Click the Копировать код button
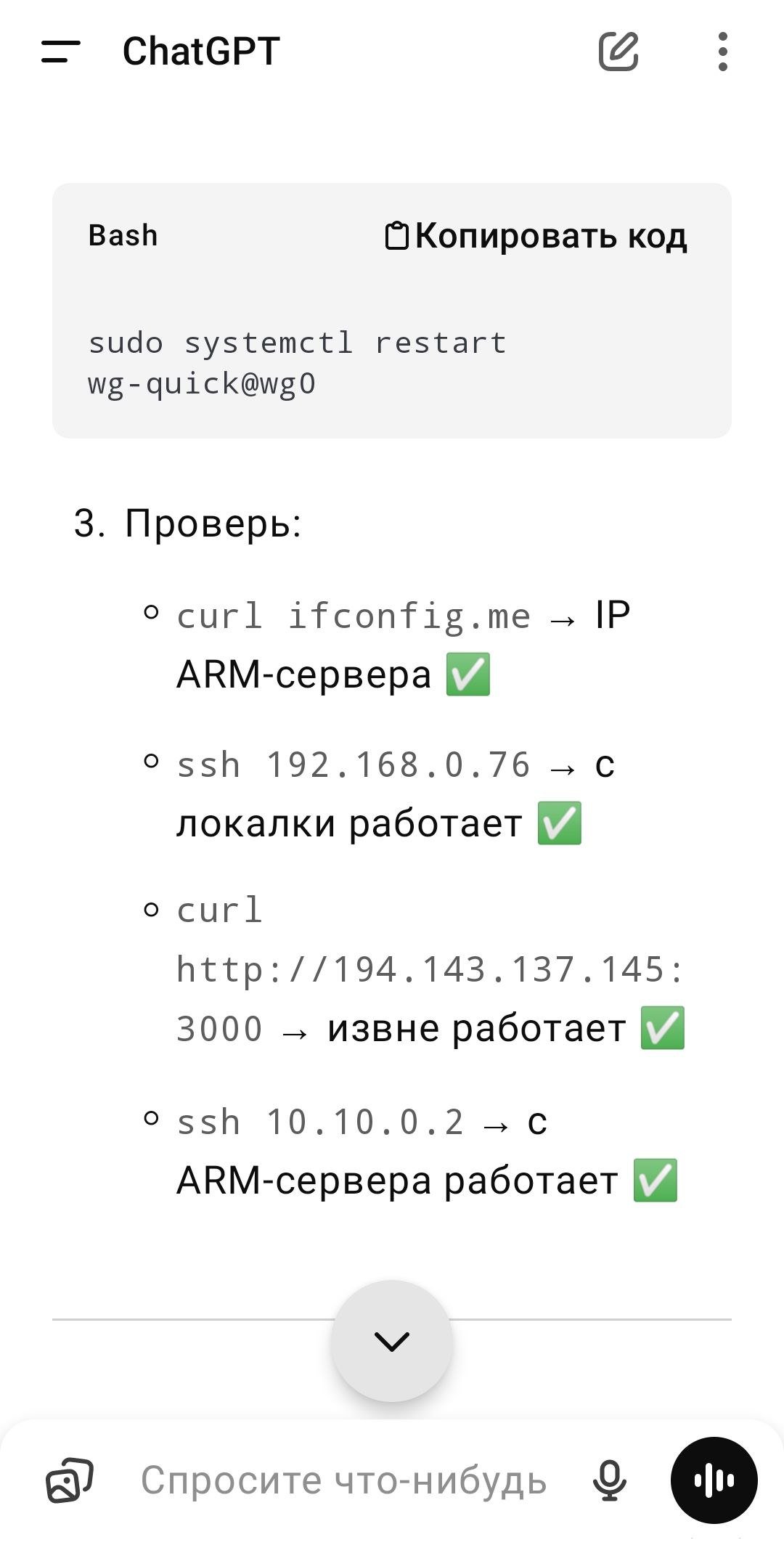The height and width of the screenshot is (1553, 784). [536, 236]
